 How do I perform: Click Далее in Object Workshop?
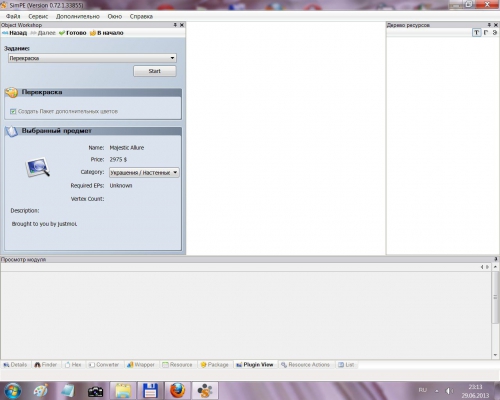point(43,33)
